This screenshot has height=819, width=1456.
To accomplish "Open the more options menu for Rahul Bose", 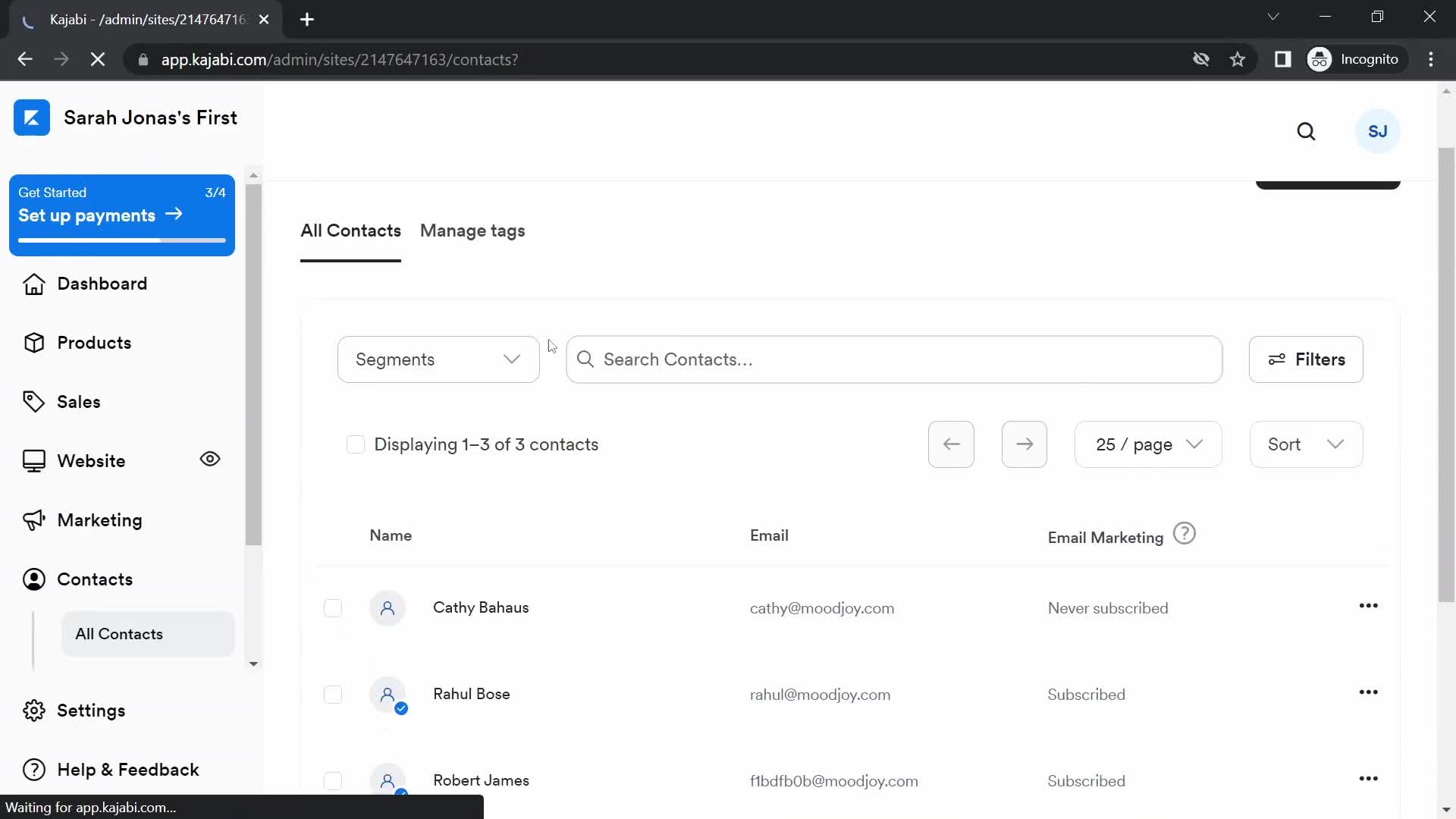I will [x=1368, y=692].
